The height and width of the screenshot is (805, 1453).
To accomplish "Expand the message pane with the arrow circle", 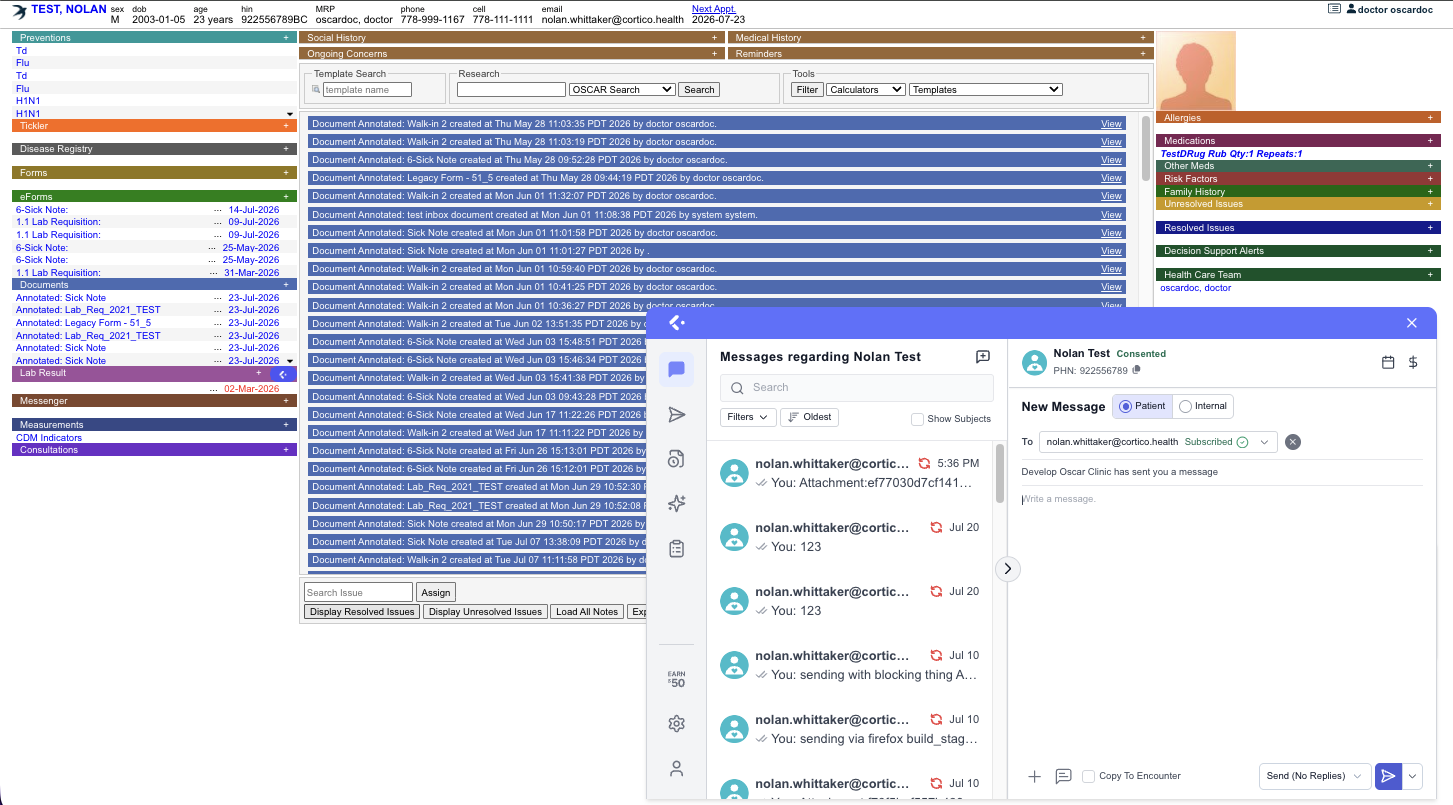I will point(1007,568).
